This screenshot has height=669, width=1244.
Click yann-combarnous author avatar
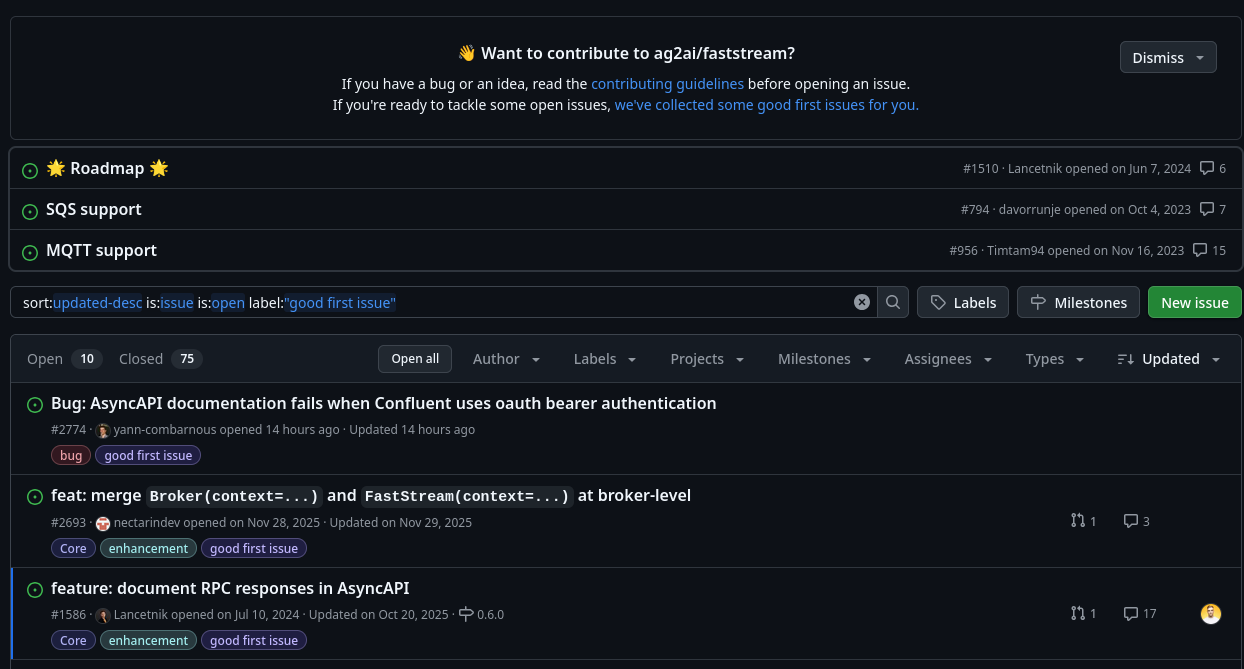click(x=103, y=430)
